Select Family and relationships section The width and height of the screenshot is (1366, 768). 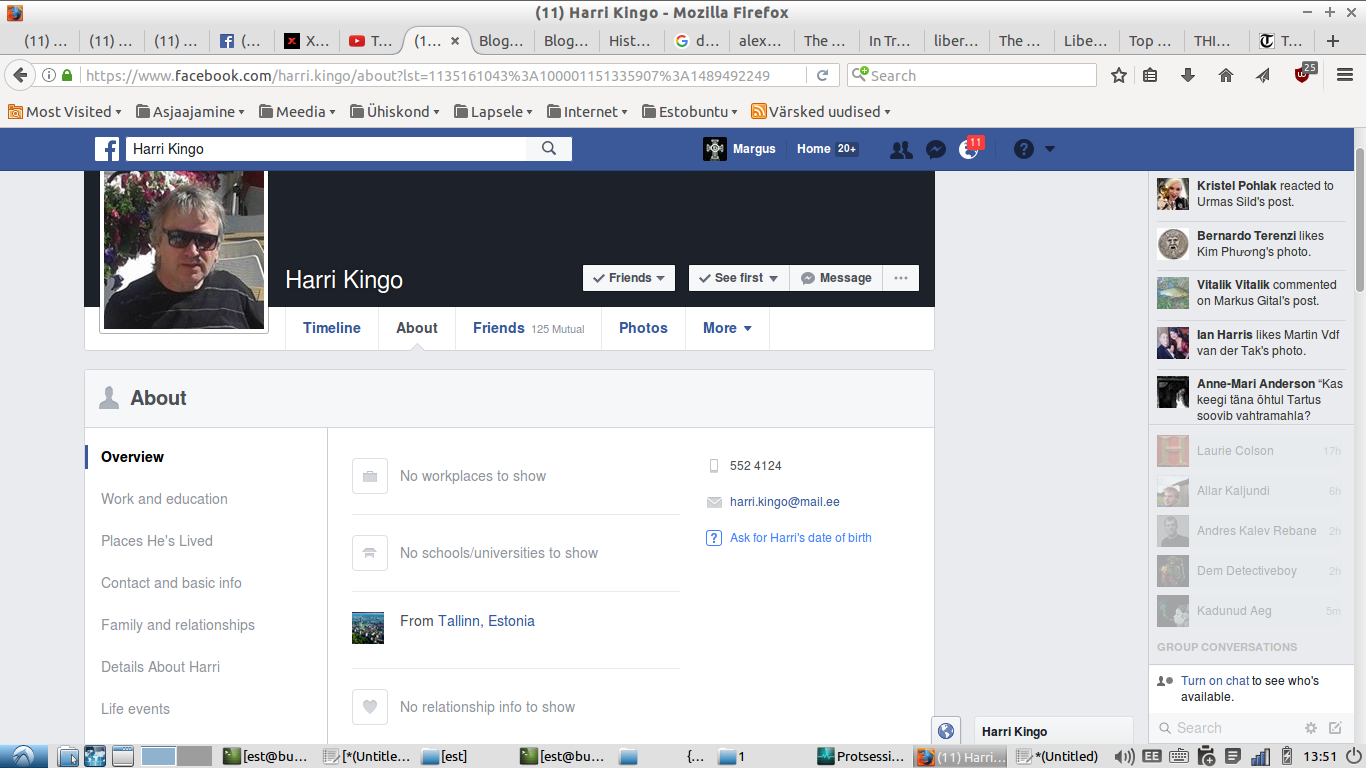(178, 625)
